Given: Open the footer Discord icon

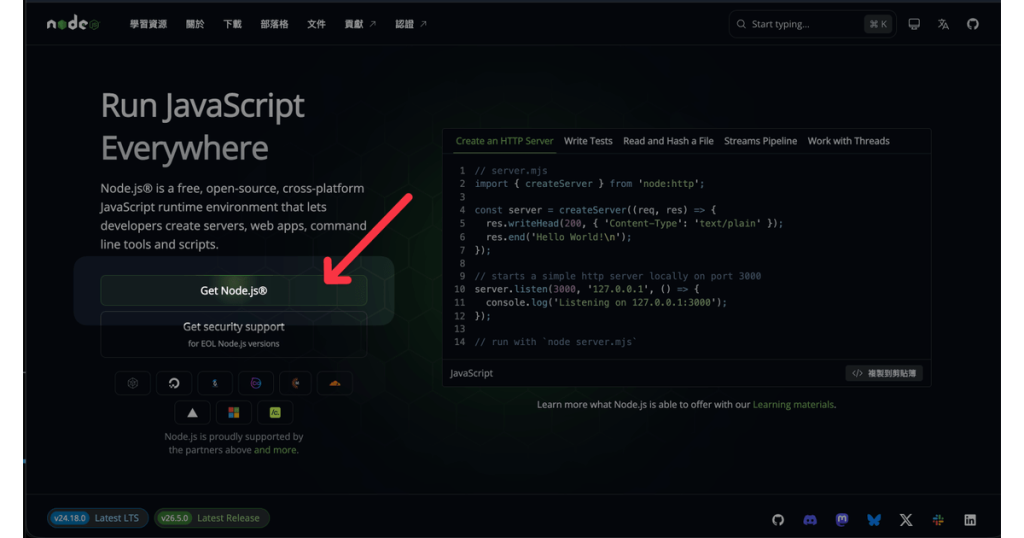Looking at the screenshot, I should 810,520.
